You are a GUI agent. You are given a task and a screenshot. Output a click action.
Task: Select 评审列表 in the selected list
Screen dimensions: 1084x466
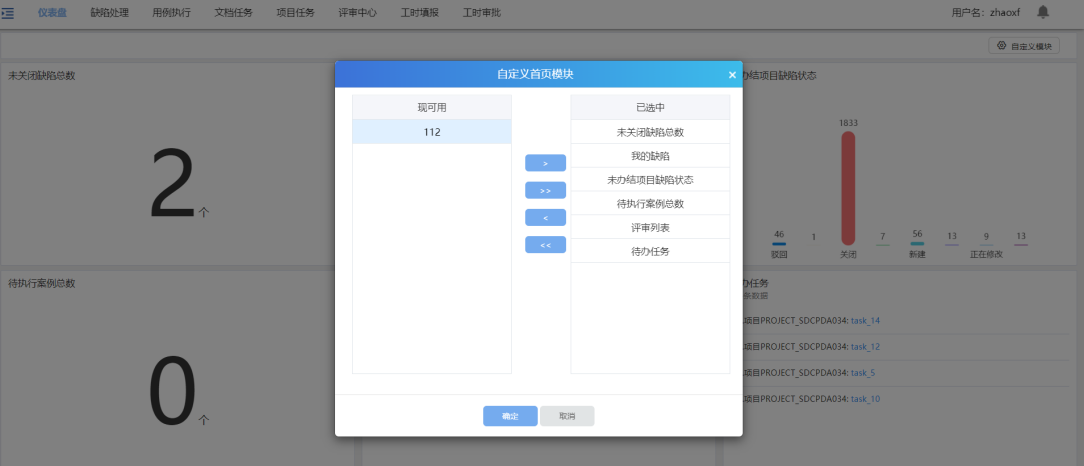pos(650,228)
